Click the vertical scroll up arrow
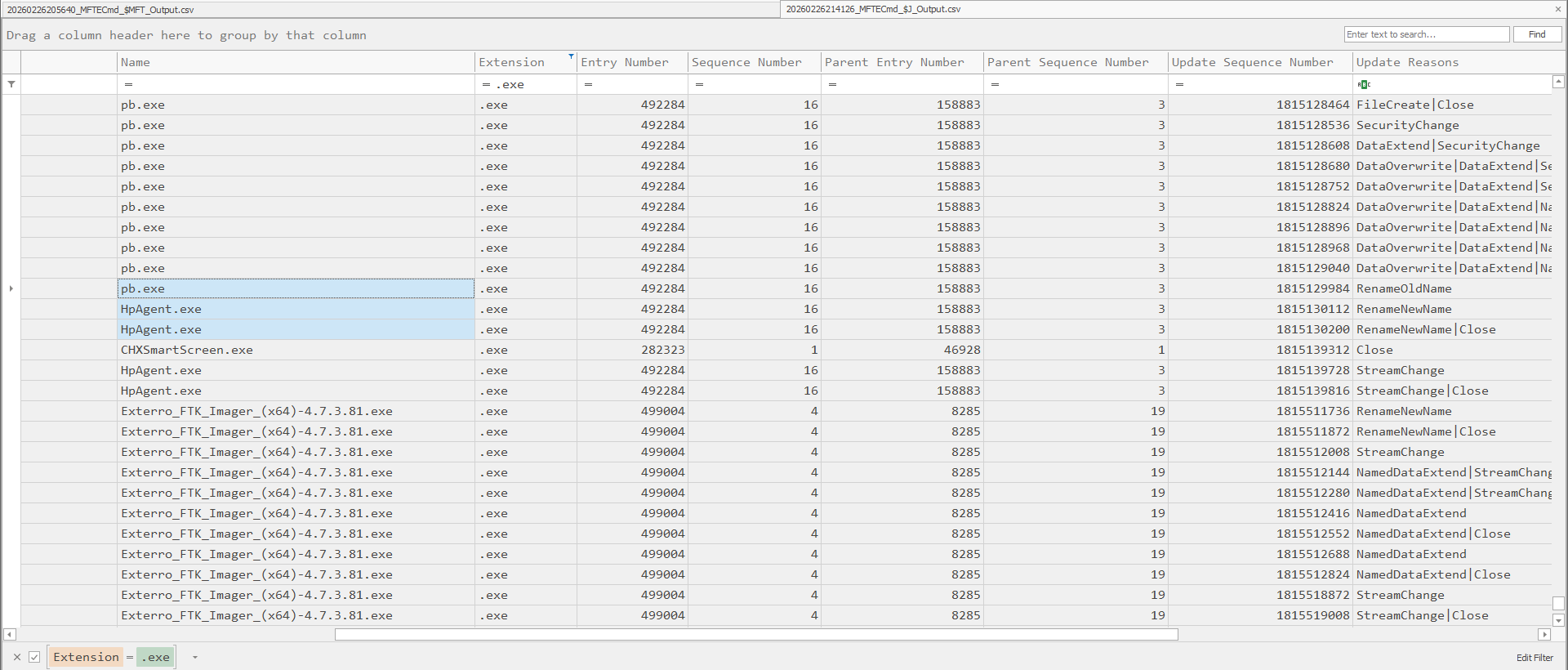The image size is (1568, 670). point(1558,82)
